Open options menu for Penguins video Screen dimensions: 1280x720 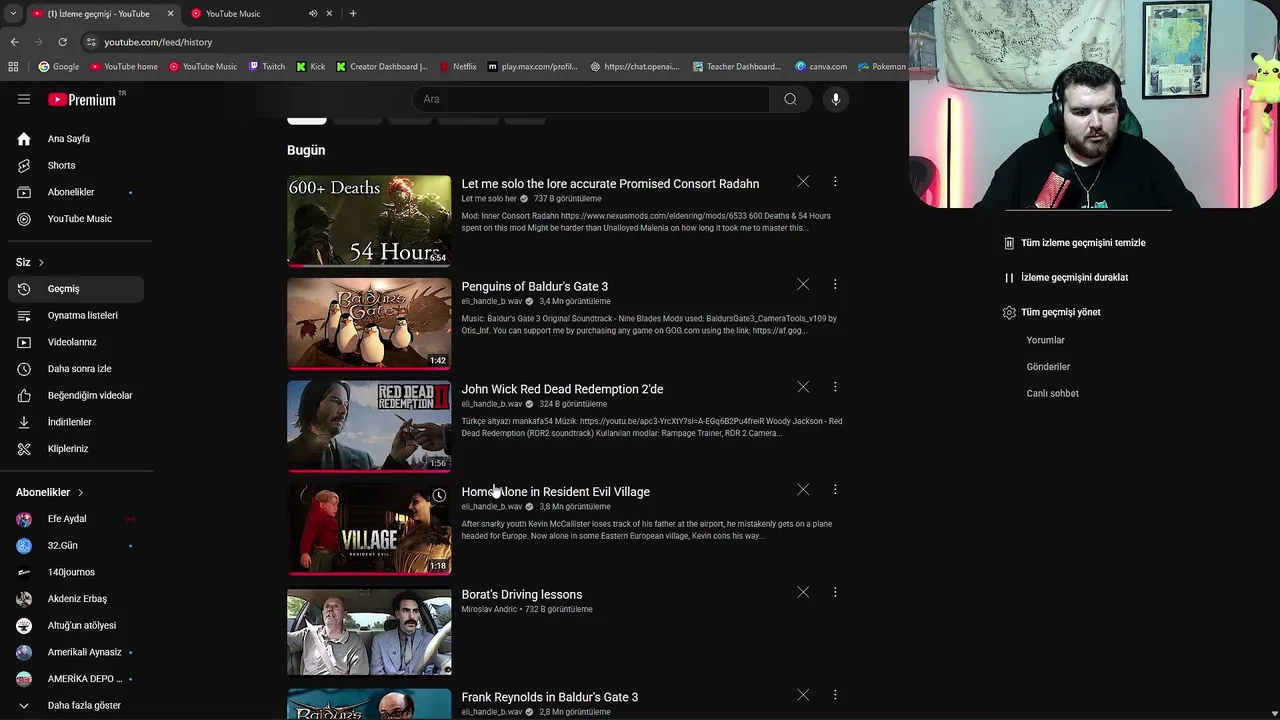point(835,285)
